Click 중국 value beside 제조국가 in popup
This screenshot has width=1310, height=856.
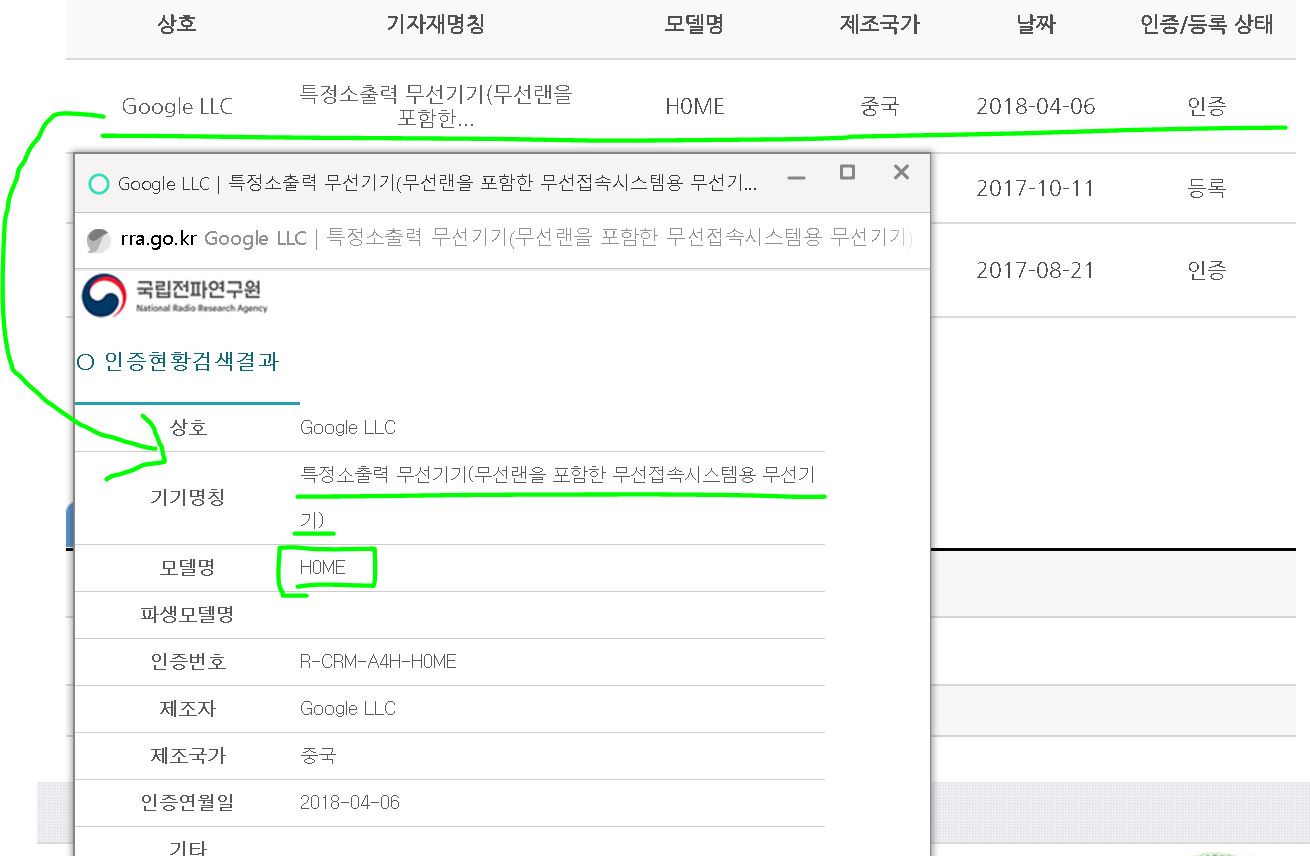(x=318, y=756)
